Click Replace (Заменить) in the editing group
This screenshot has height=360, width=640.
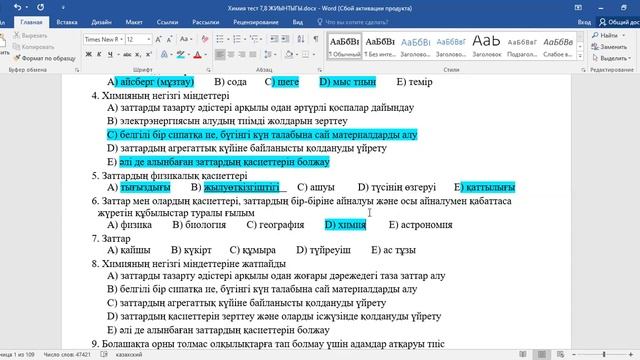tap(609, 47)
